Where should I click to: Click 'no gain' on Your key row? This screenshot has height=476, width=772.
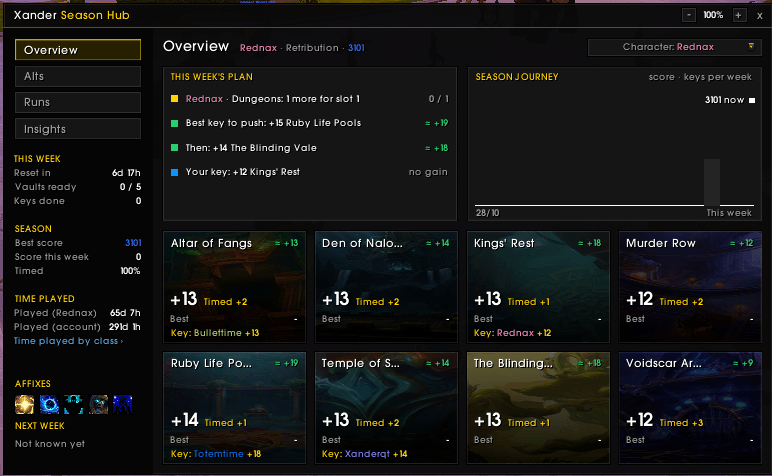click(x=428, y=172)
